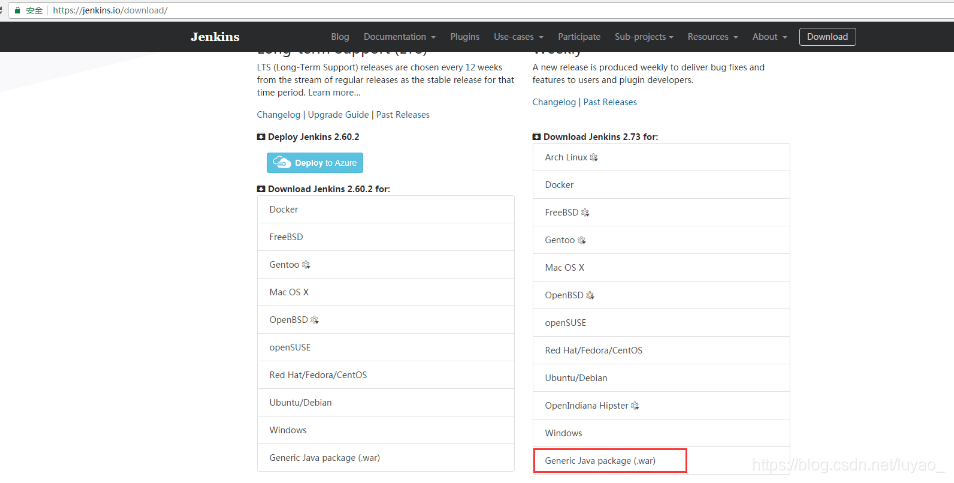Select openSUSE in the 2.73 list
Image resolution: width=954 pixels, height=483 pixels.
(661, 322)
